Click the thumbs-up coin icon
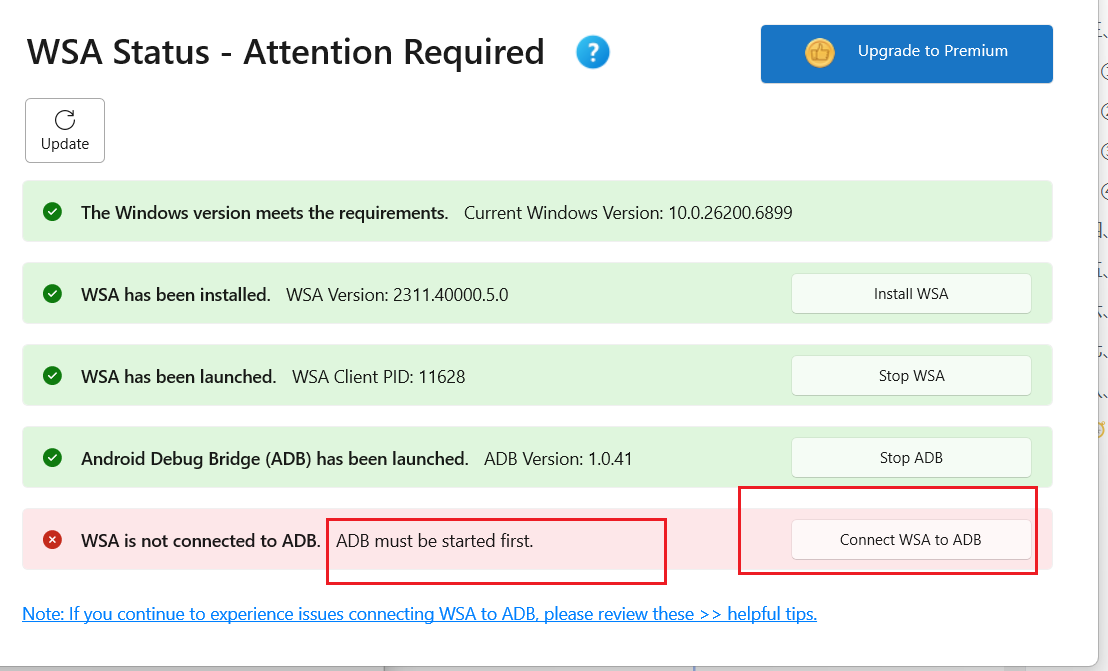Image resolution: width=1108 pixels, height=671 pixels. pos(820,52)
